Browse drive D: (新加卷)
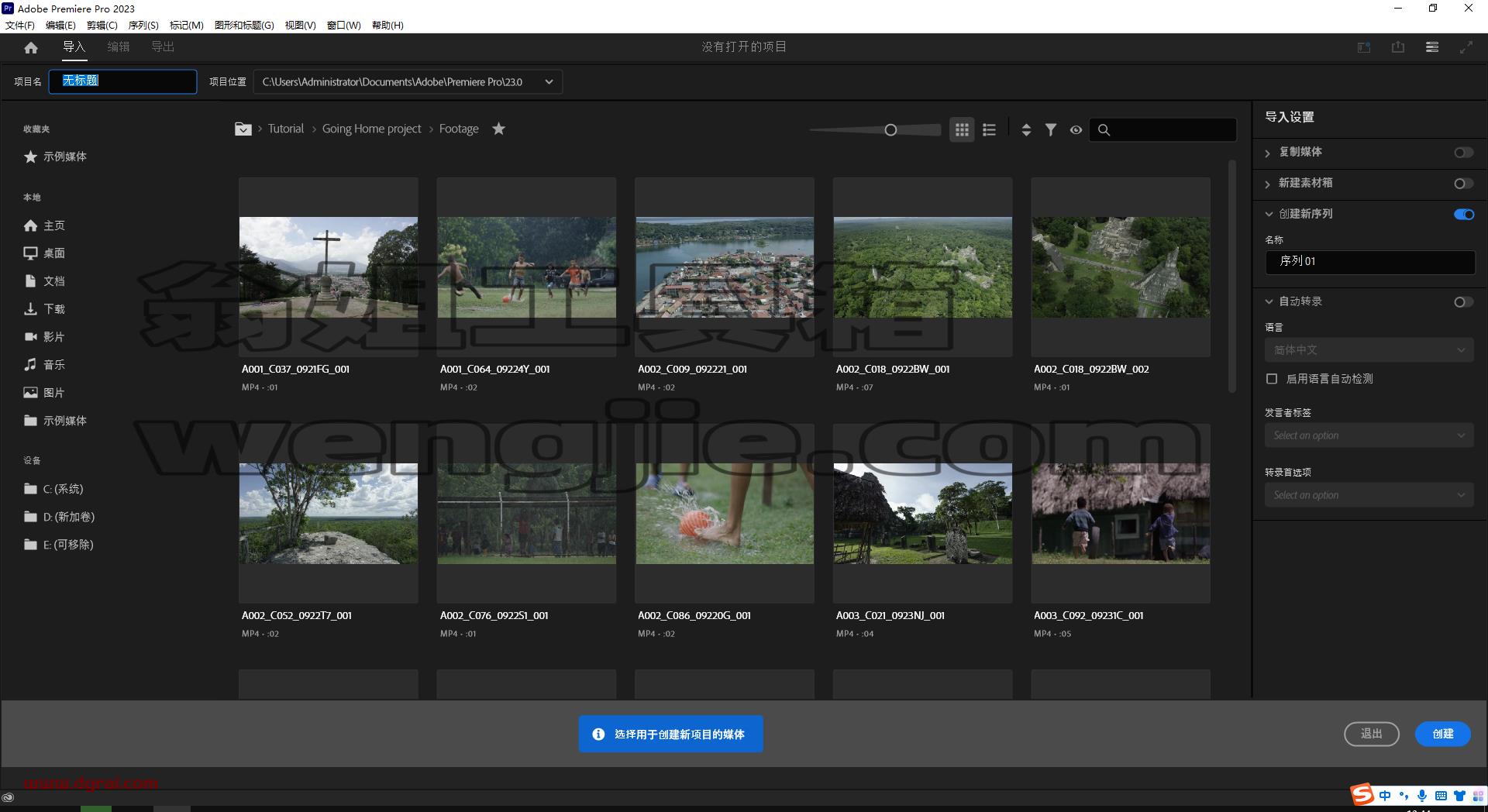 tap(59, 517)
